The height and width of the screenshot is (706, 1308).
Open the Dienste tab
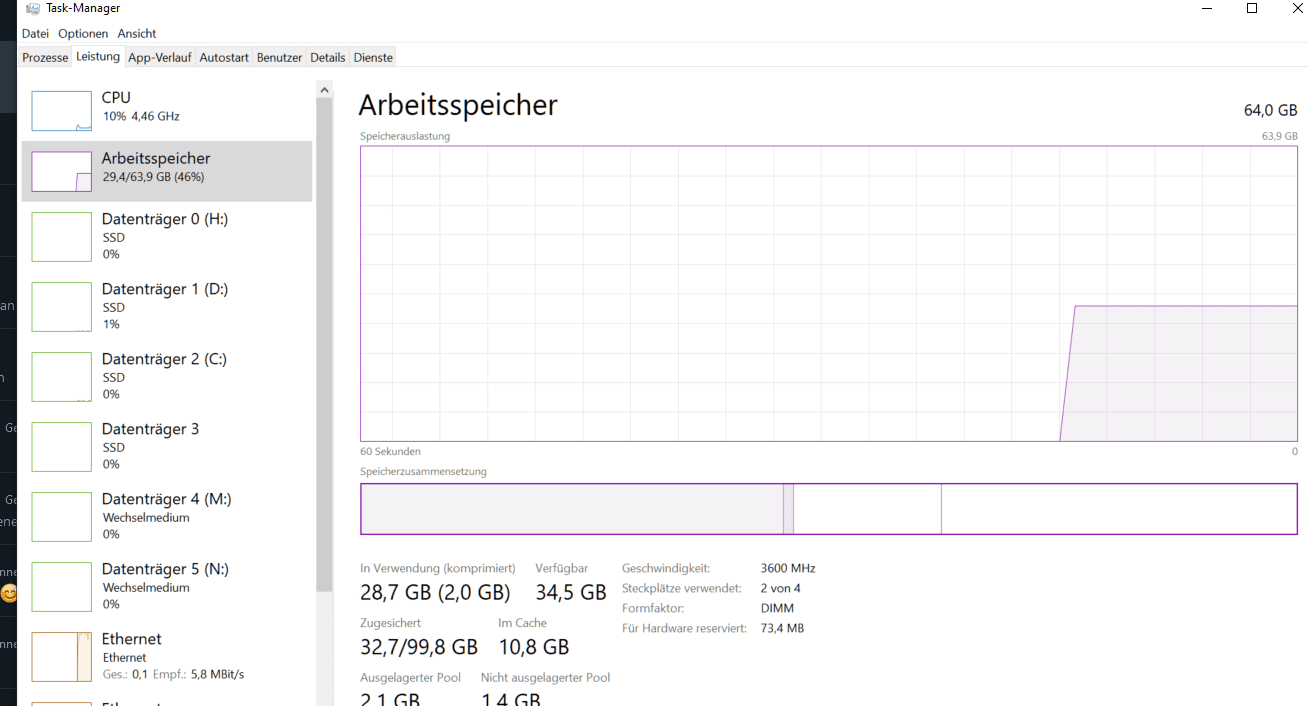click(x=373, y=58)
